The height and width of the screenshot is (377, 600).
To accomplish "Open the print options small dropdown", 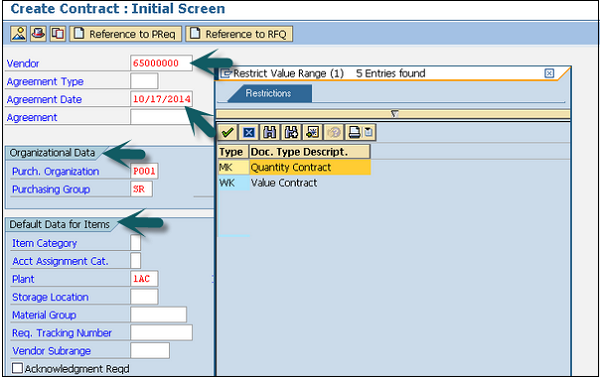I will pyautogui.click(x=369, y=132).
